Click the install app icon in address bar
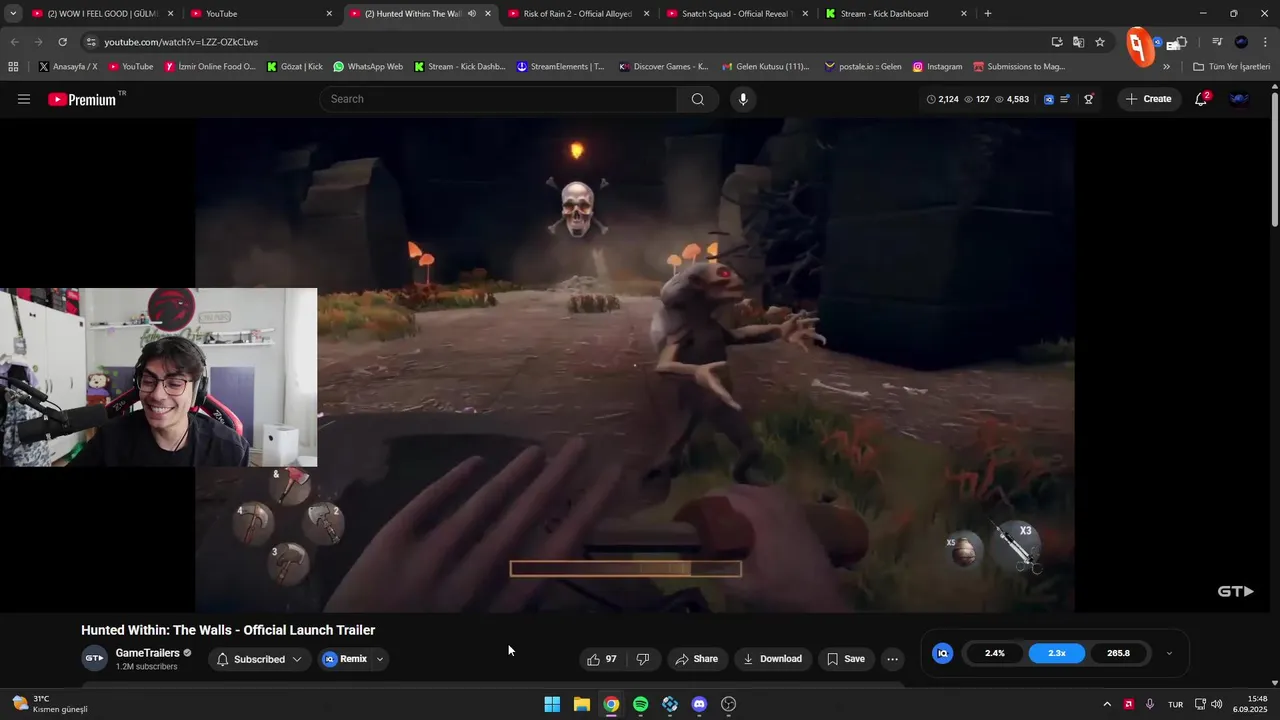The height and width of the screenshot is (720, 1280). click(1057, 42)
